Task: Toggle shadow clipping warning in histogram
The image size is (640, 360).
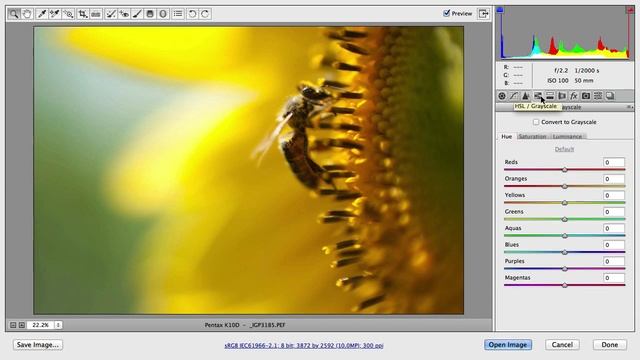Action: (x=500, y=10)
